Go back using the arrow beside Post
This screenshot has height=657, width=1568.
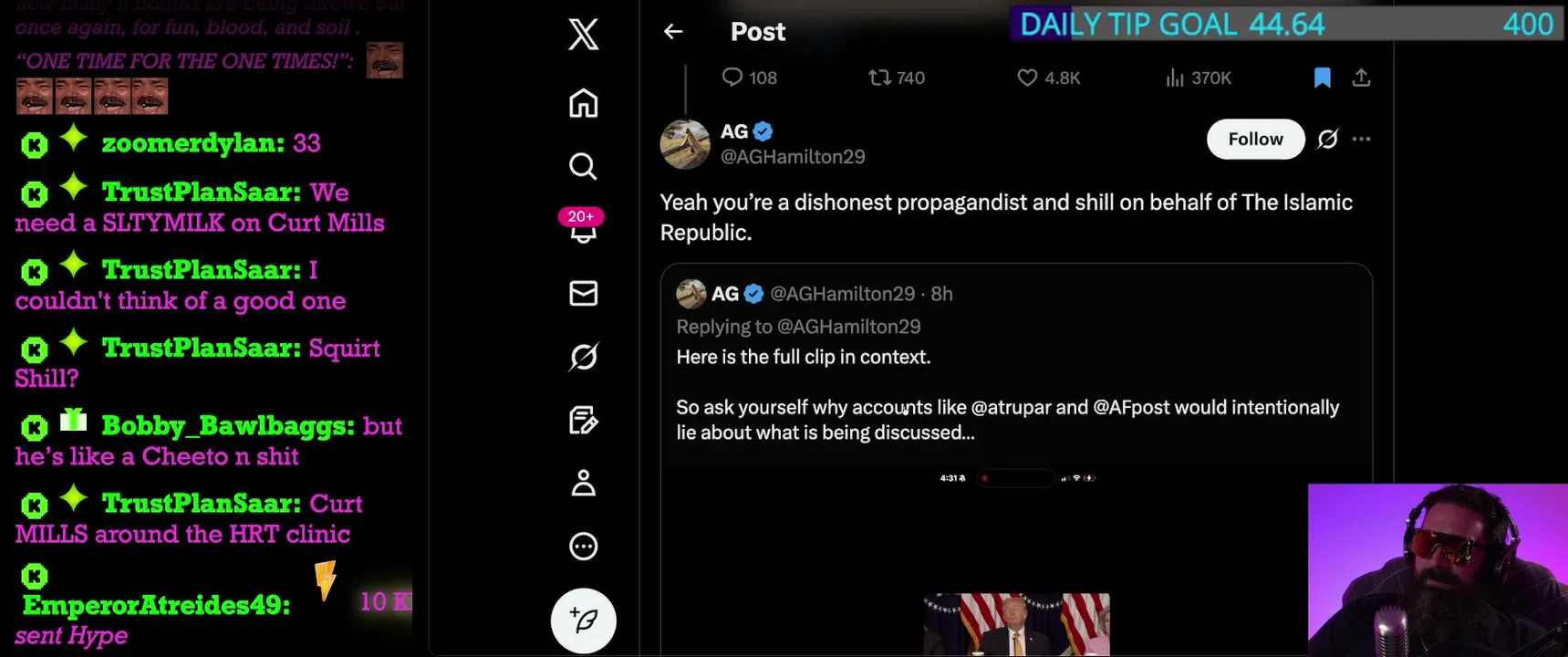[x=673, y=32]
